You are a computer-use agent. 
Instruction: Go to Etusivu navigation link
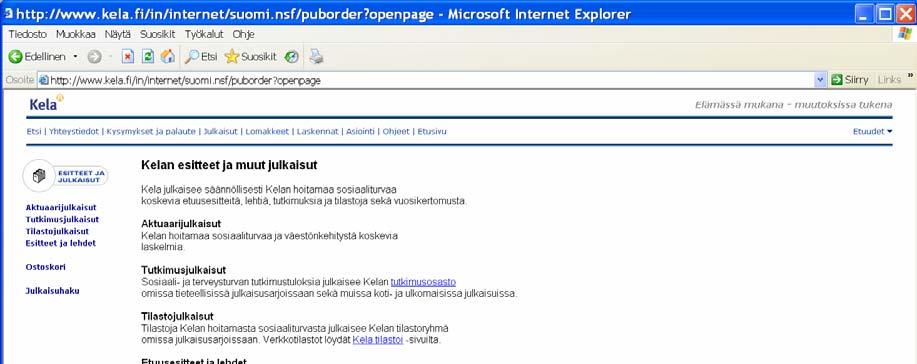[432, 132]
